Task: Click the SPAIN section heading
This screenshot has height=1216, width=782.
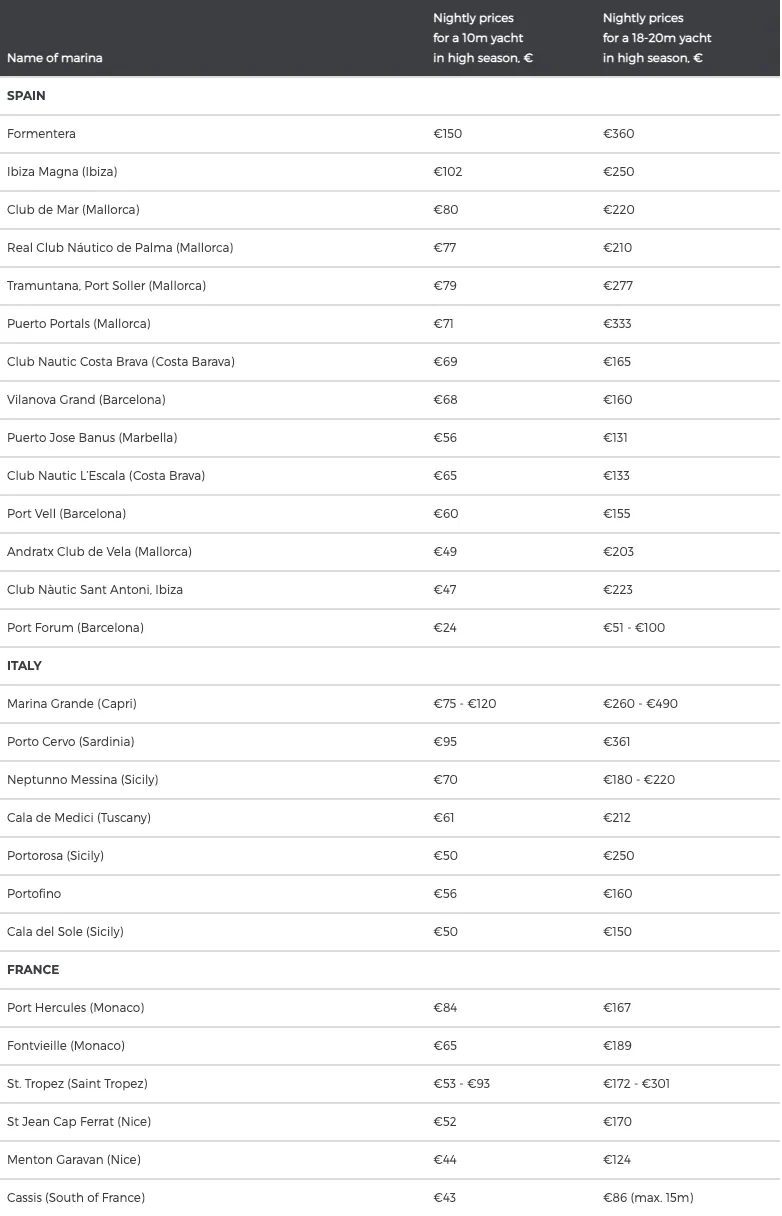Action: (x=26, y=96)
